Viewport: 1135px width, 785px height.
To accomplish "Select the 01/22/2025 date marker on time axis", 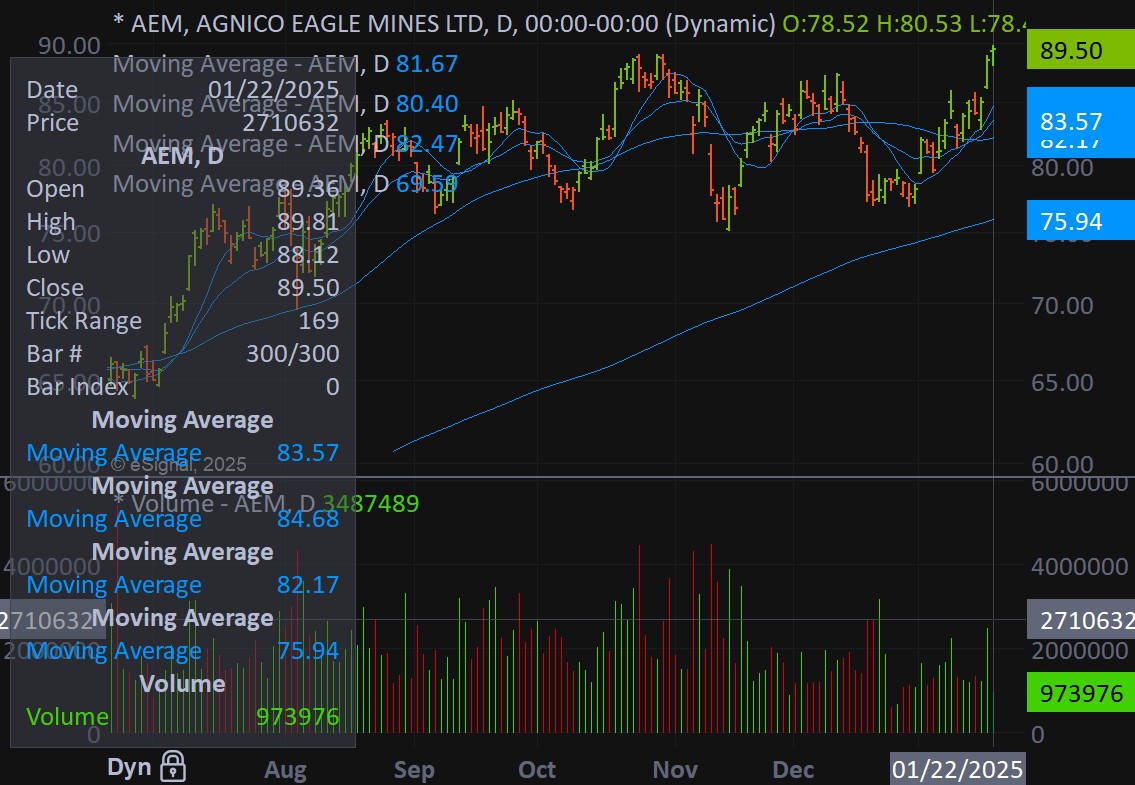I will click(x=957, y=768).
